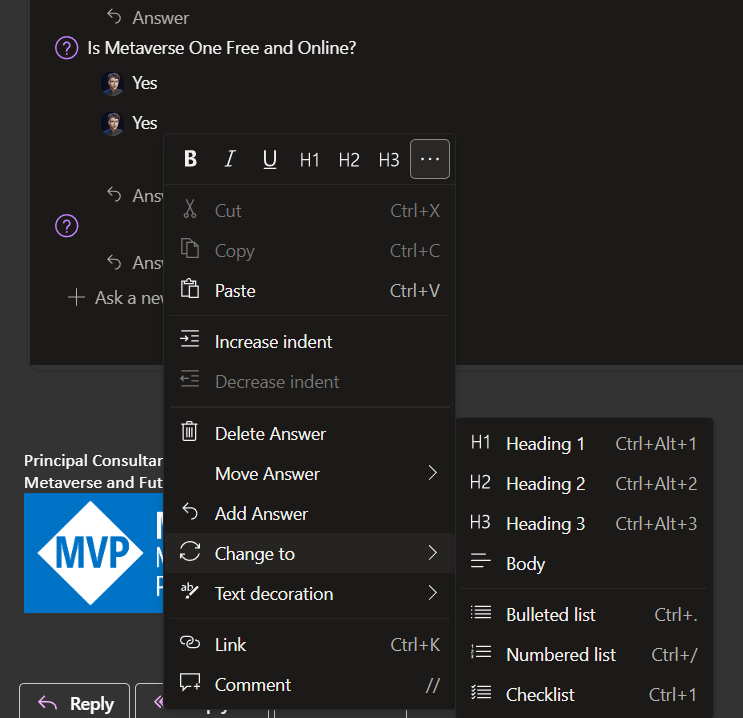
Task: Toggle Bold formatting in floating toolbar
Action: click(190, 159)
